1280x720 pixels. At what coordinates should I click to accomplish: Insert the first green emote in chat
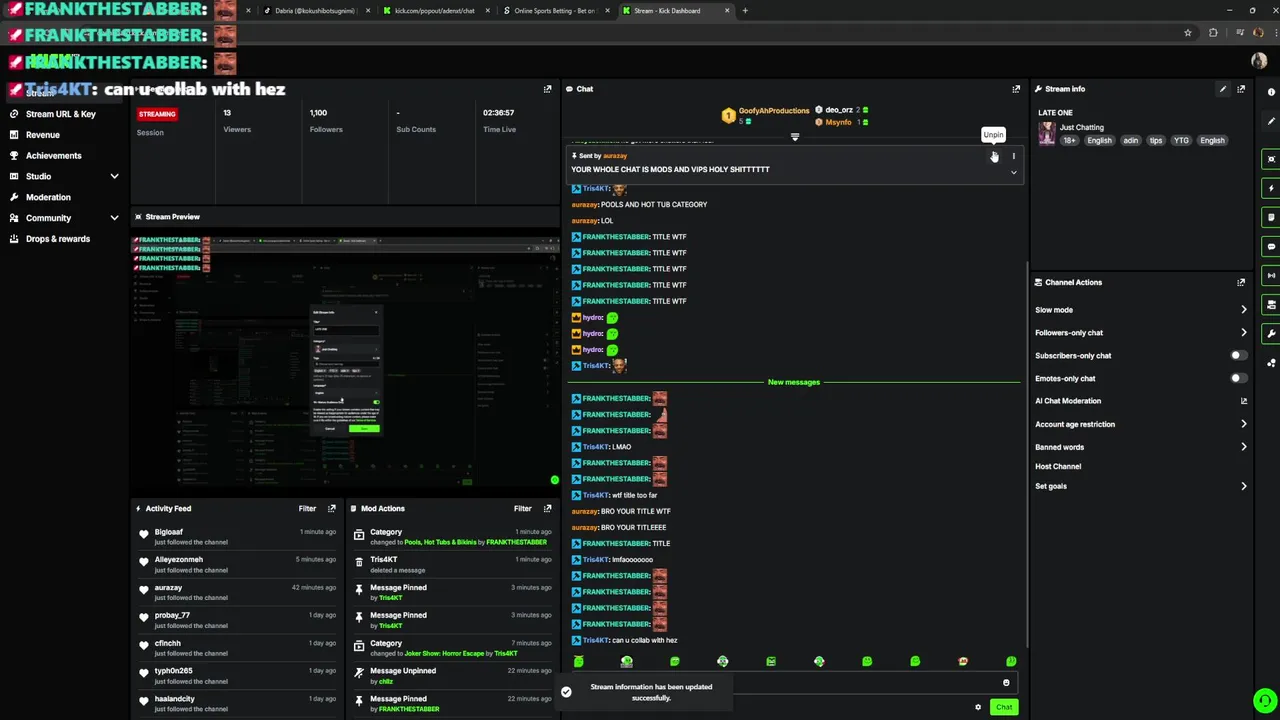[x=578, y=661]
